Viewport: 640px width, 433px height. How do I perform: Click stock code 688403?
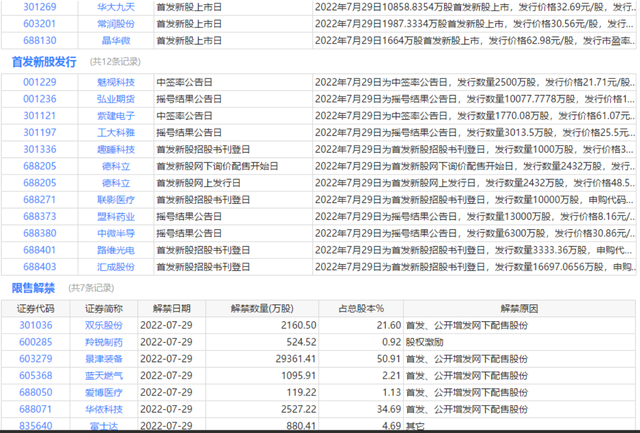tap(40, 266)
